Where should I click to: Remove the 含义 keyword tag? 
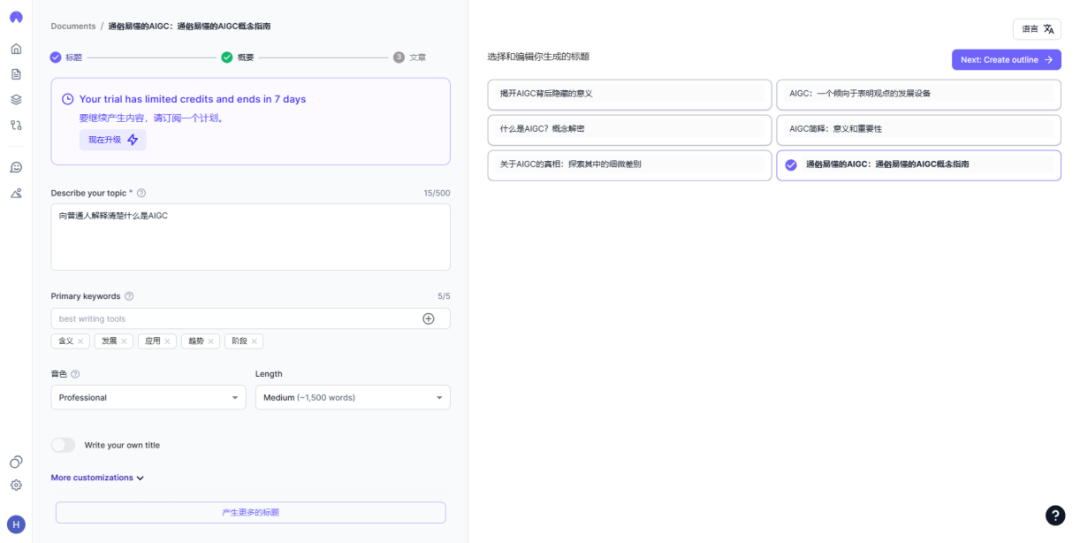click(81, 341)
